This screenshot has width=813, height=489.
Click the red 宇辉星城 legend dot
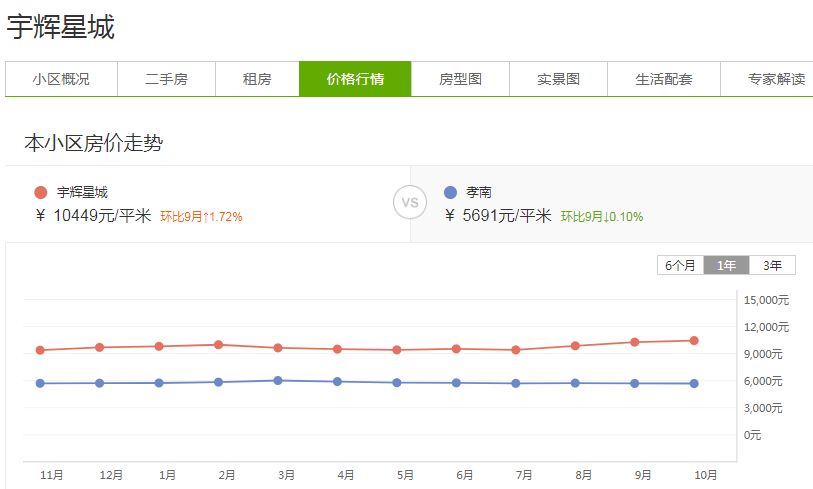(x=41, y=192)
